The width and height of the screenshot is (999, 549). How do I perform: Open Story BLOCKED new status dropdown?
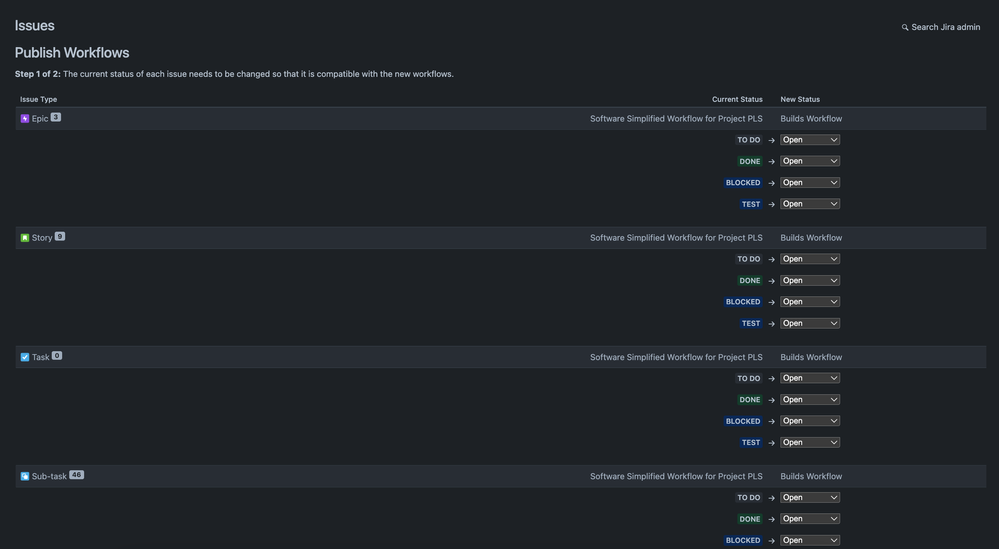point(810,302)
